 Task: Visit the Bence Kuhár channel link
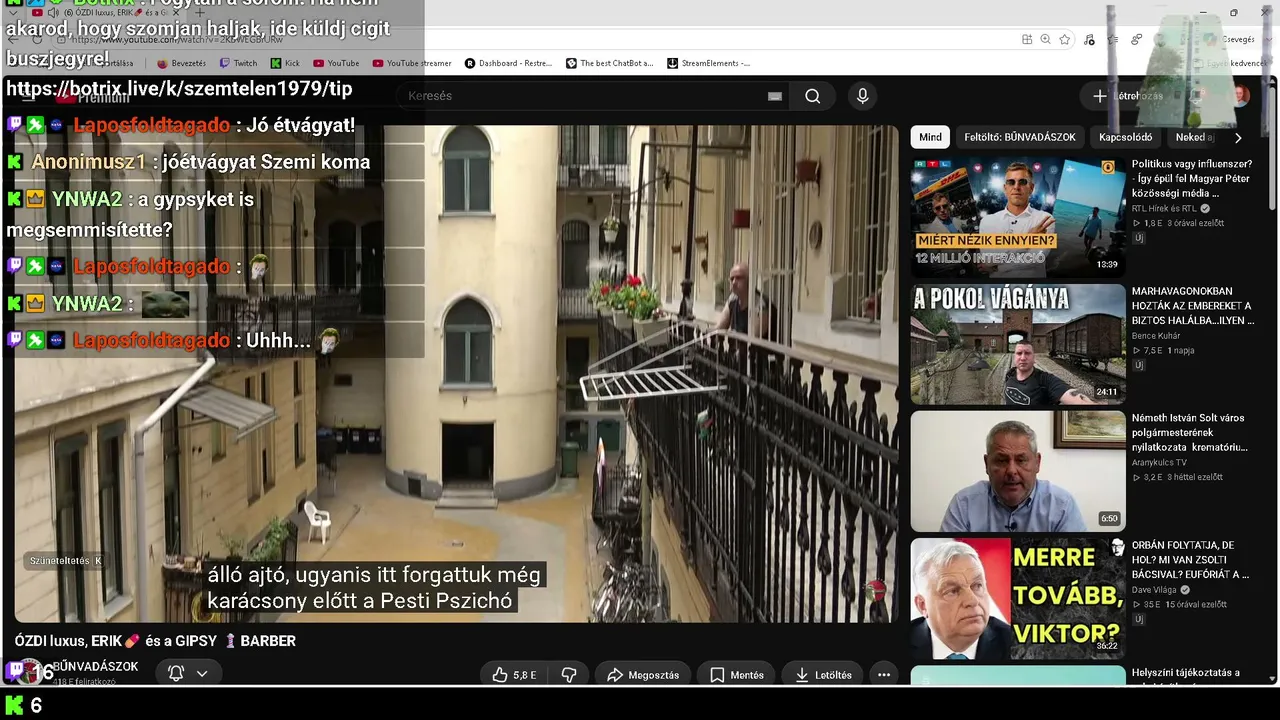pyautogui.click(x=1156, y=336)
